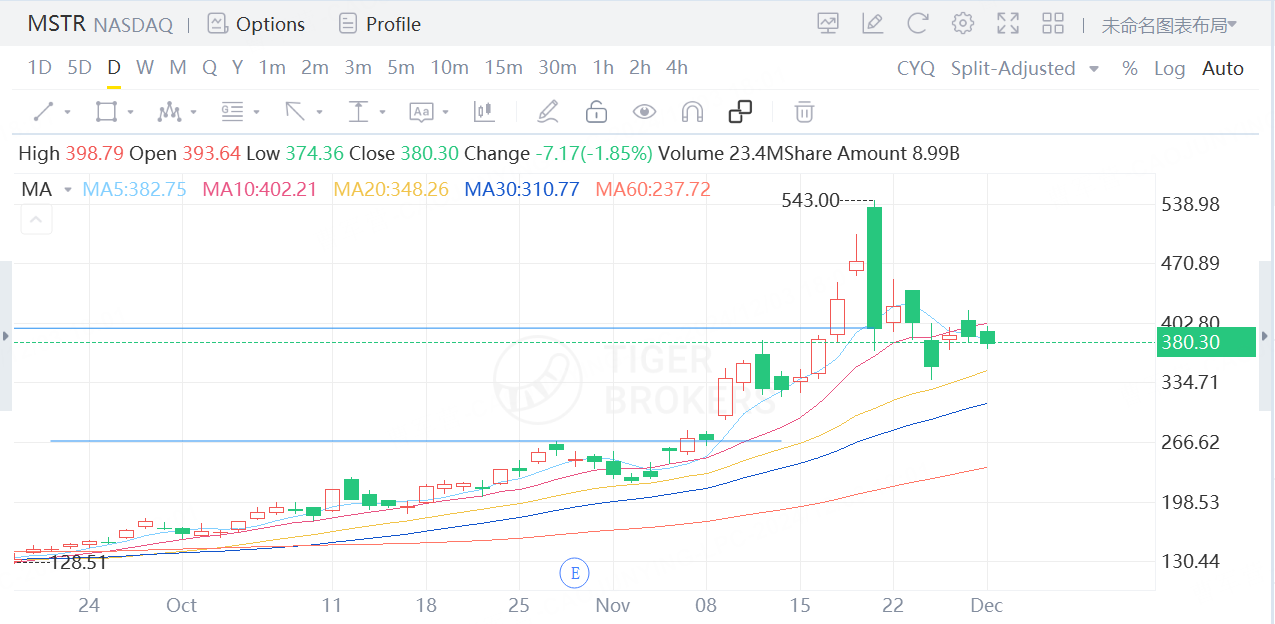
Task: Select the price range measure tool
Action: pyautogui.click(x=358, y=112)
